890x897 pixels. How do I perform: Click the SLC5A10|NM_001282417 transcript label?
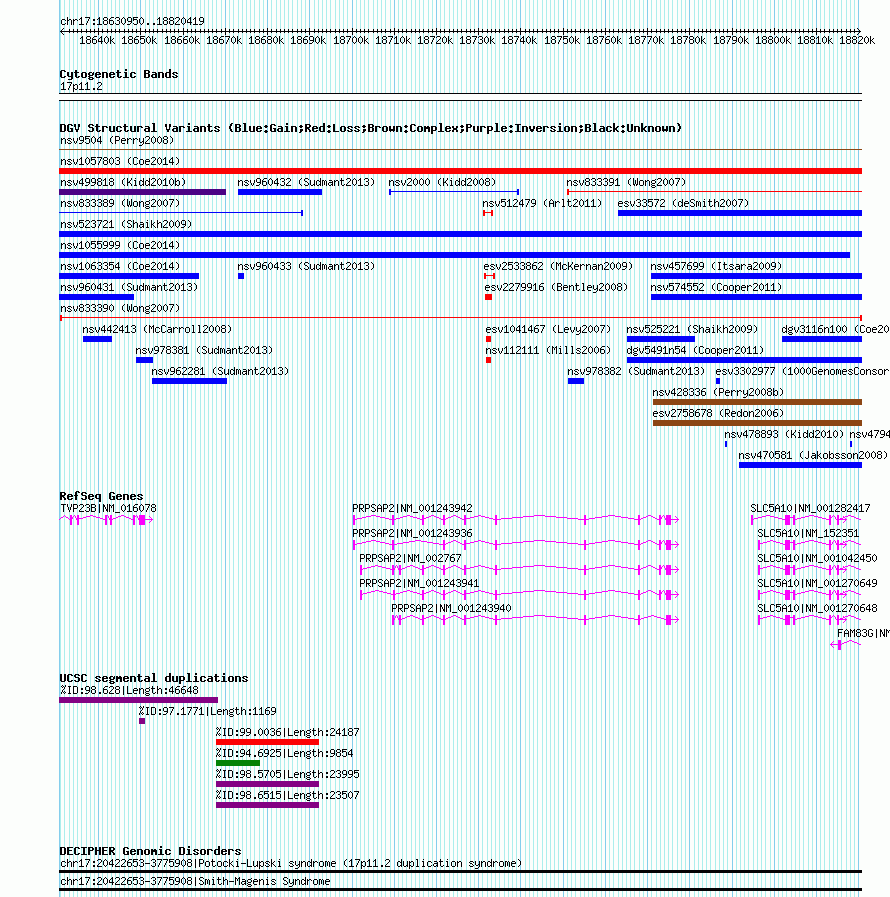810,508
